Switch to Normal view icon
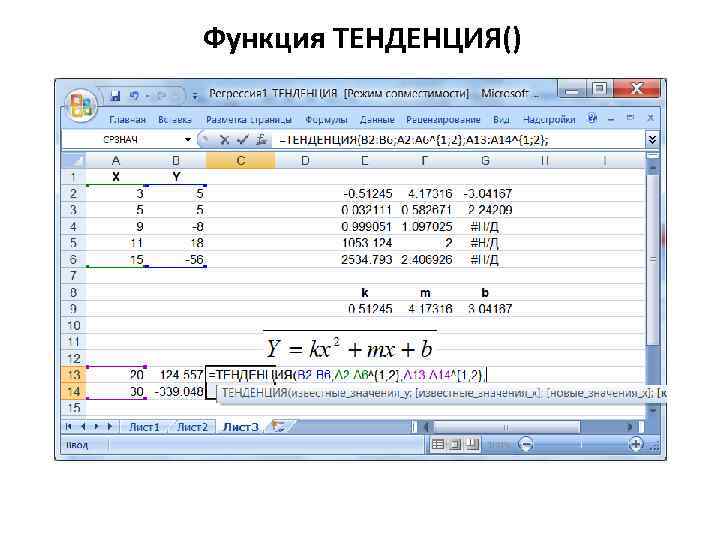Viewport: 720px width, 540px height. (438, 444)
